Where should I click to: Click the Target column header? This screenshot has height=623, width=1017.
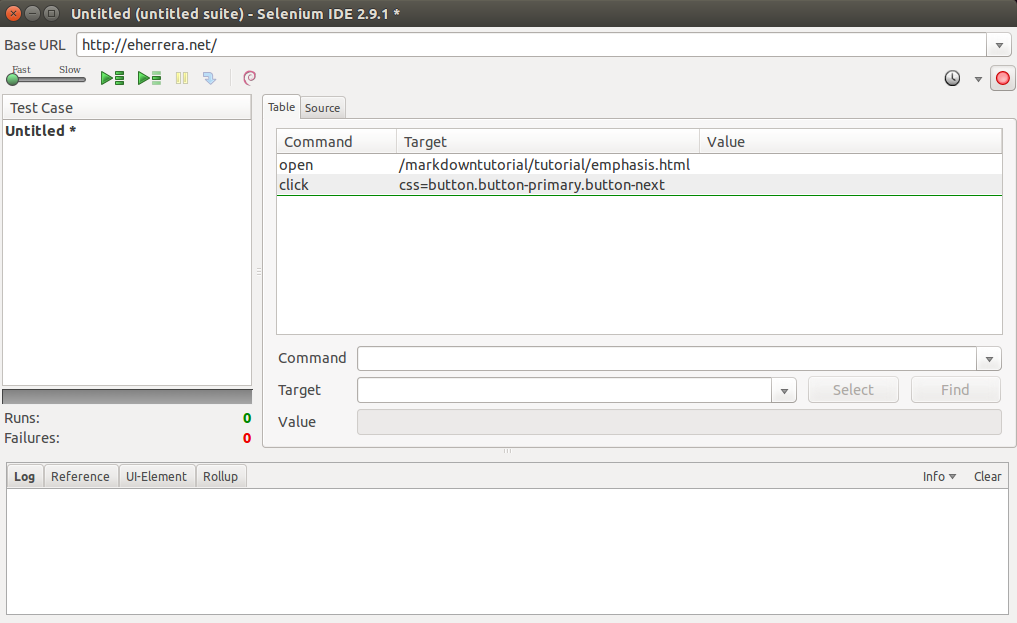pos(548,141)
